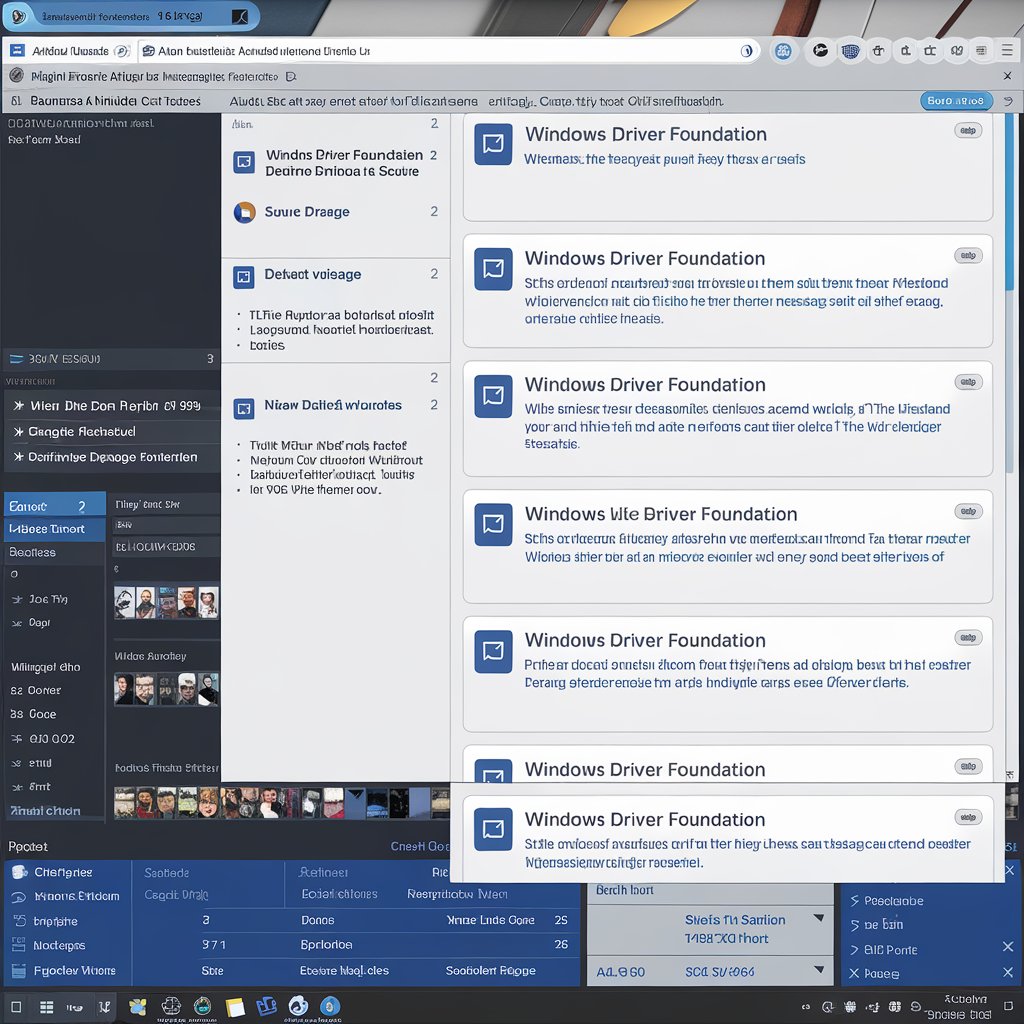Open the blue circular drop taskbar icon
The height and width of the screenshot is (1024, 1024).
coord(330,1006)
